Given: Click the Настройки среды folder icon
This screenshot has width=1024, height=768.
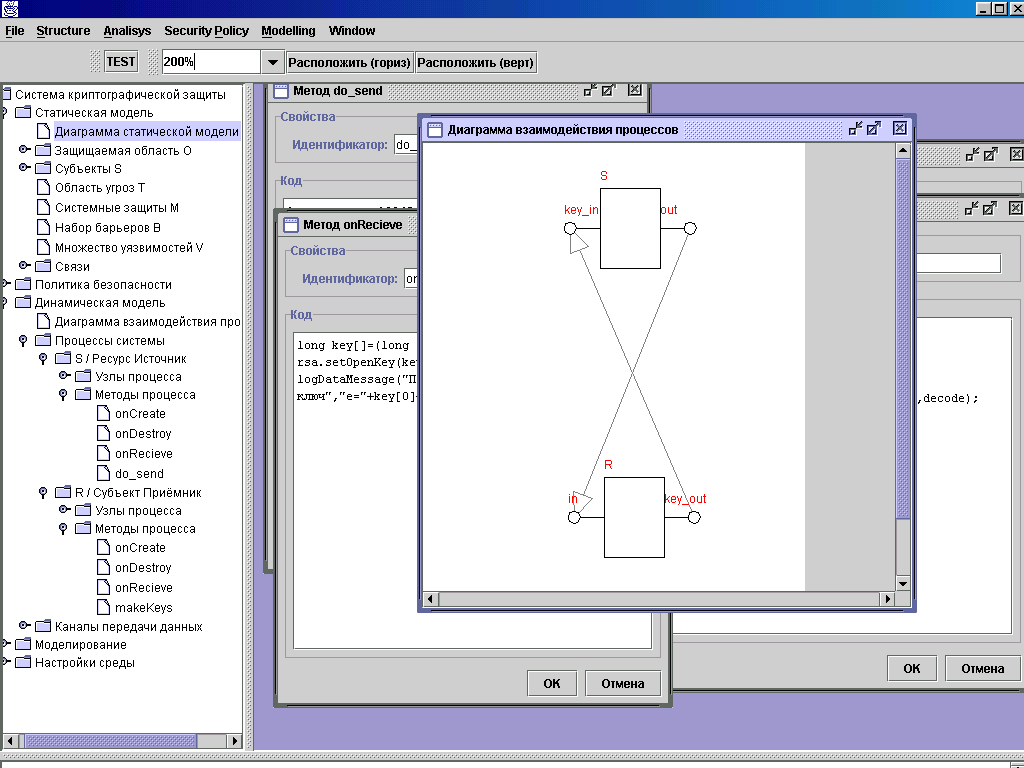Looking at the screenshot, I should tap(23, 663).
